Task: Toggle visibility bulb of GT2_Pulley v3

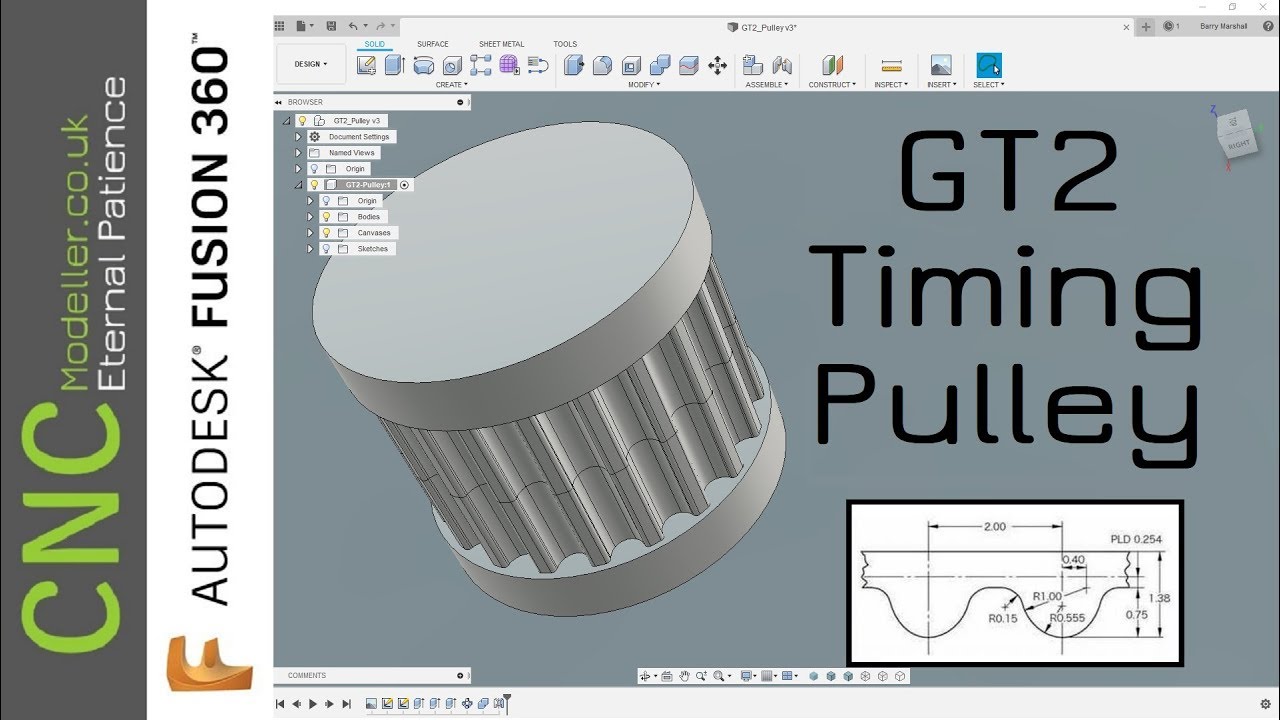Action: coord(302,120)
